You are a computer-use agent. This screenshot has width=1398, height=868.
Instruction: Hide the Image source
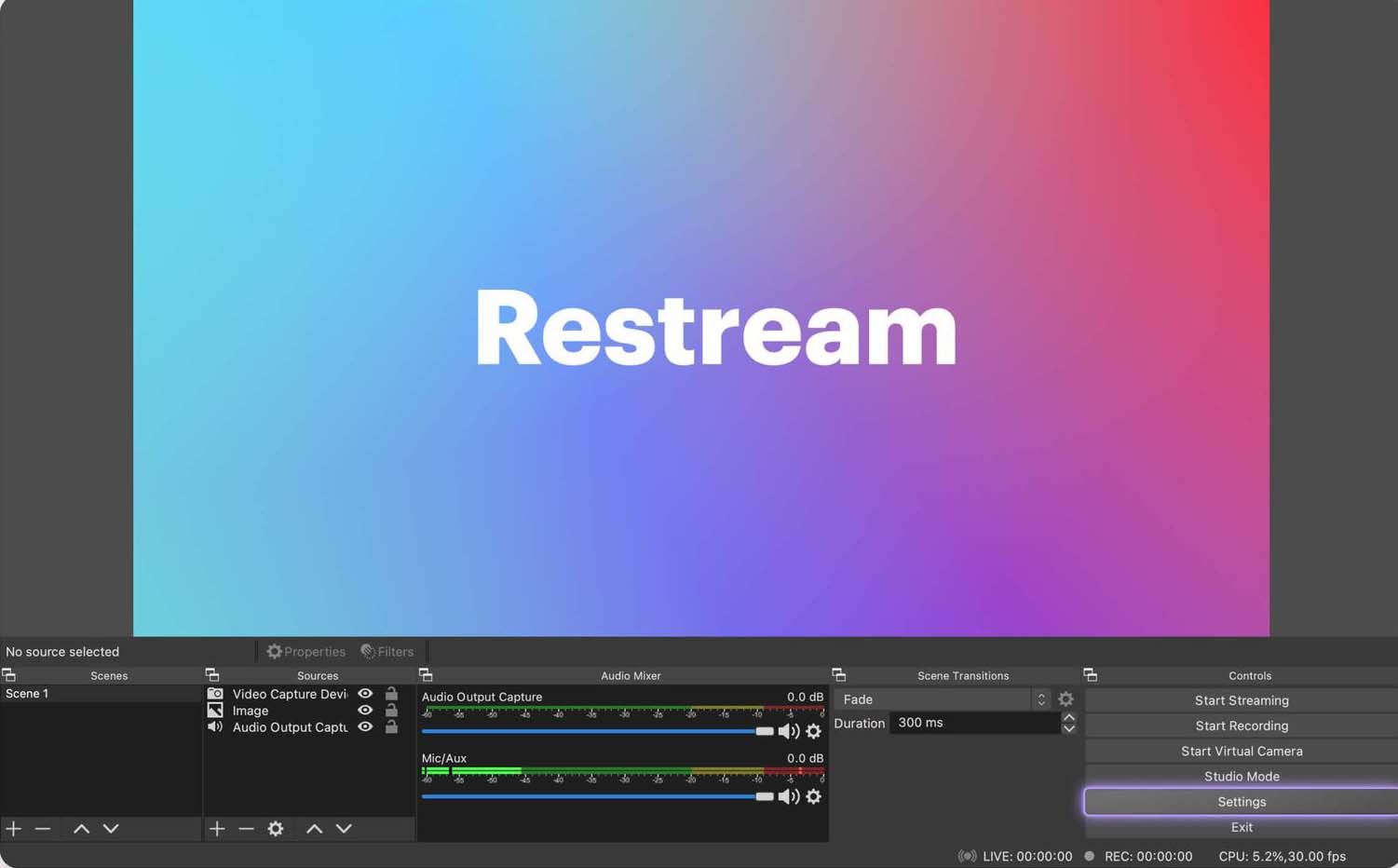point(365,711)
